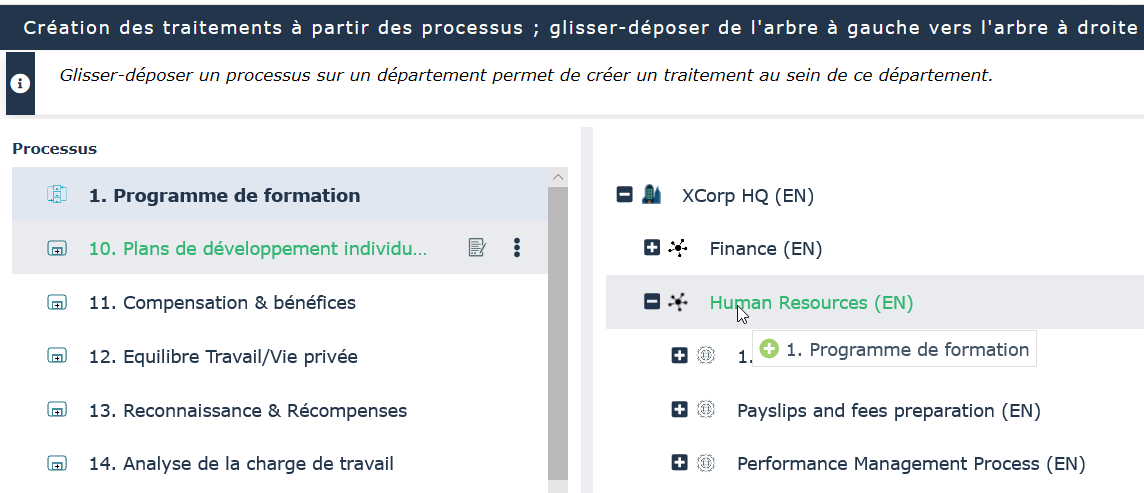Click the icon beside Compensation & bénéfices
This screenshot has width=1144, height=493.
pos(57,303)
